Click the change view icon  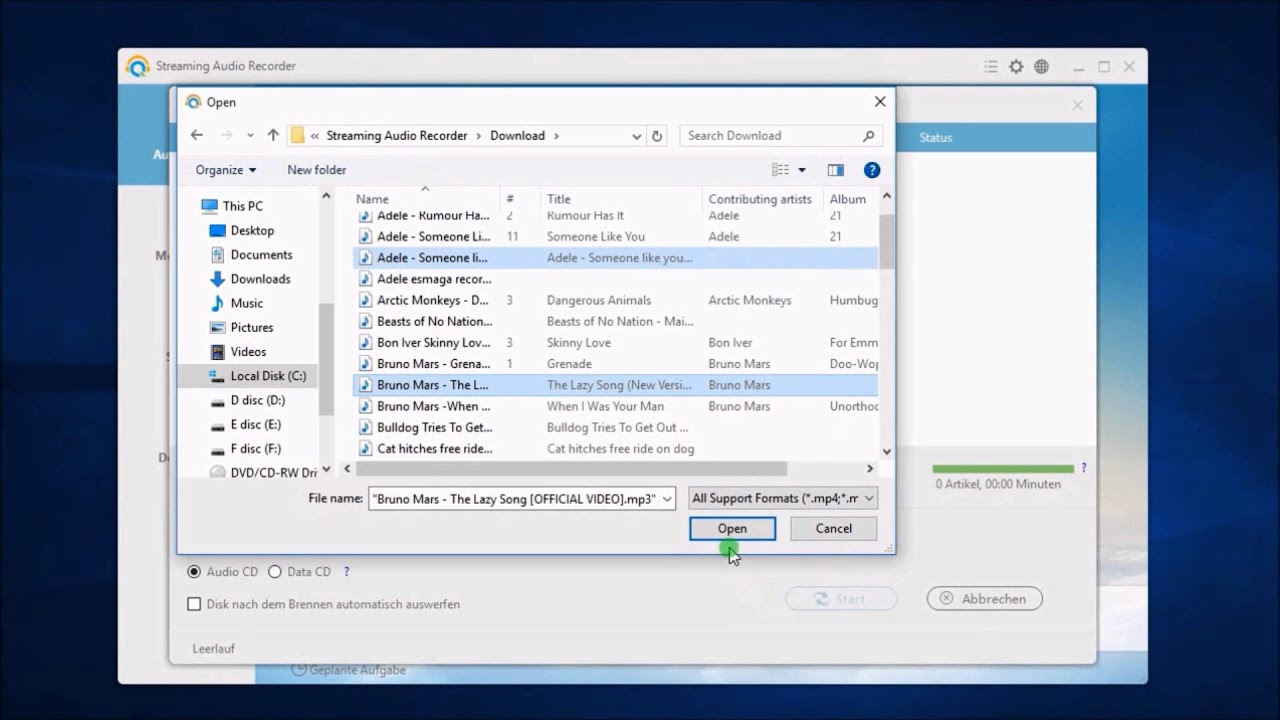click(780, 170)
